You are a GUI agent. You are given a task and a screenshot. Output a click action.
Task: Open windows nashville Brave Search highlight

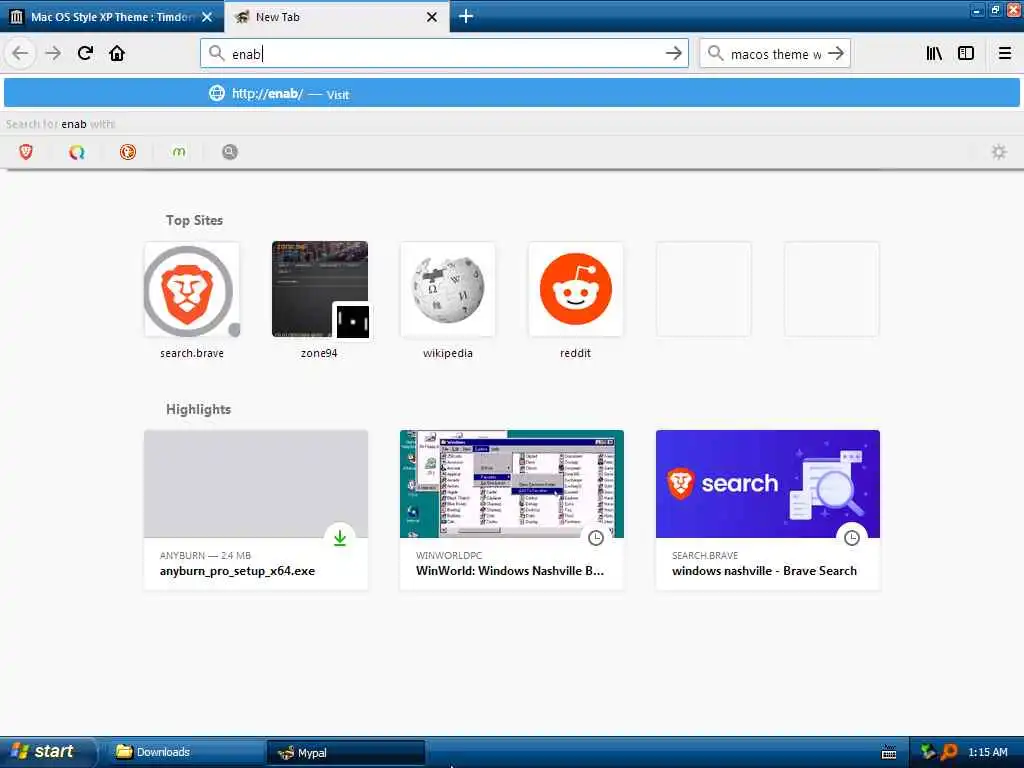point(768,510)
